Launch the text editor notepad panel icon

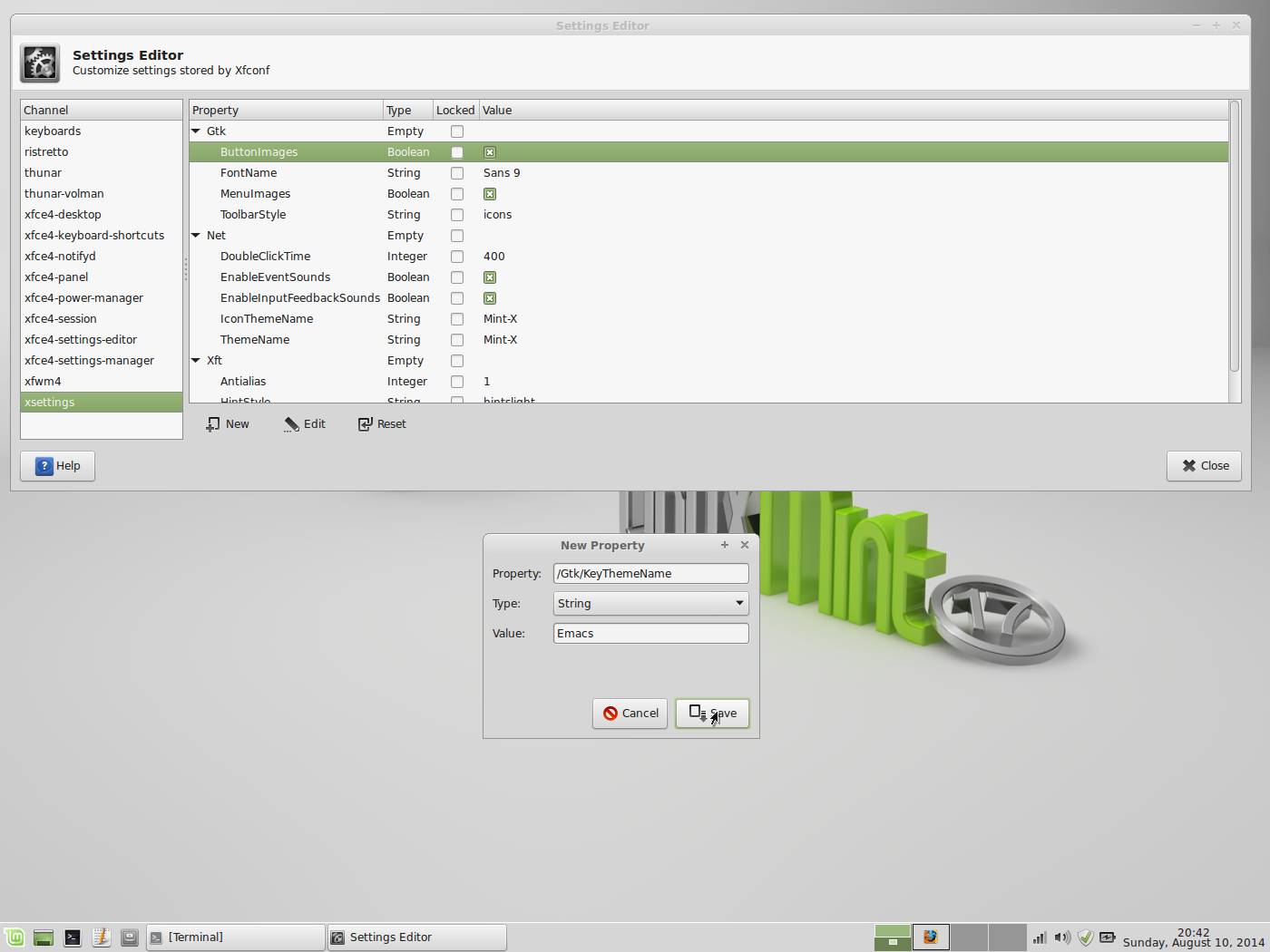click(x=102, y=937)
